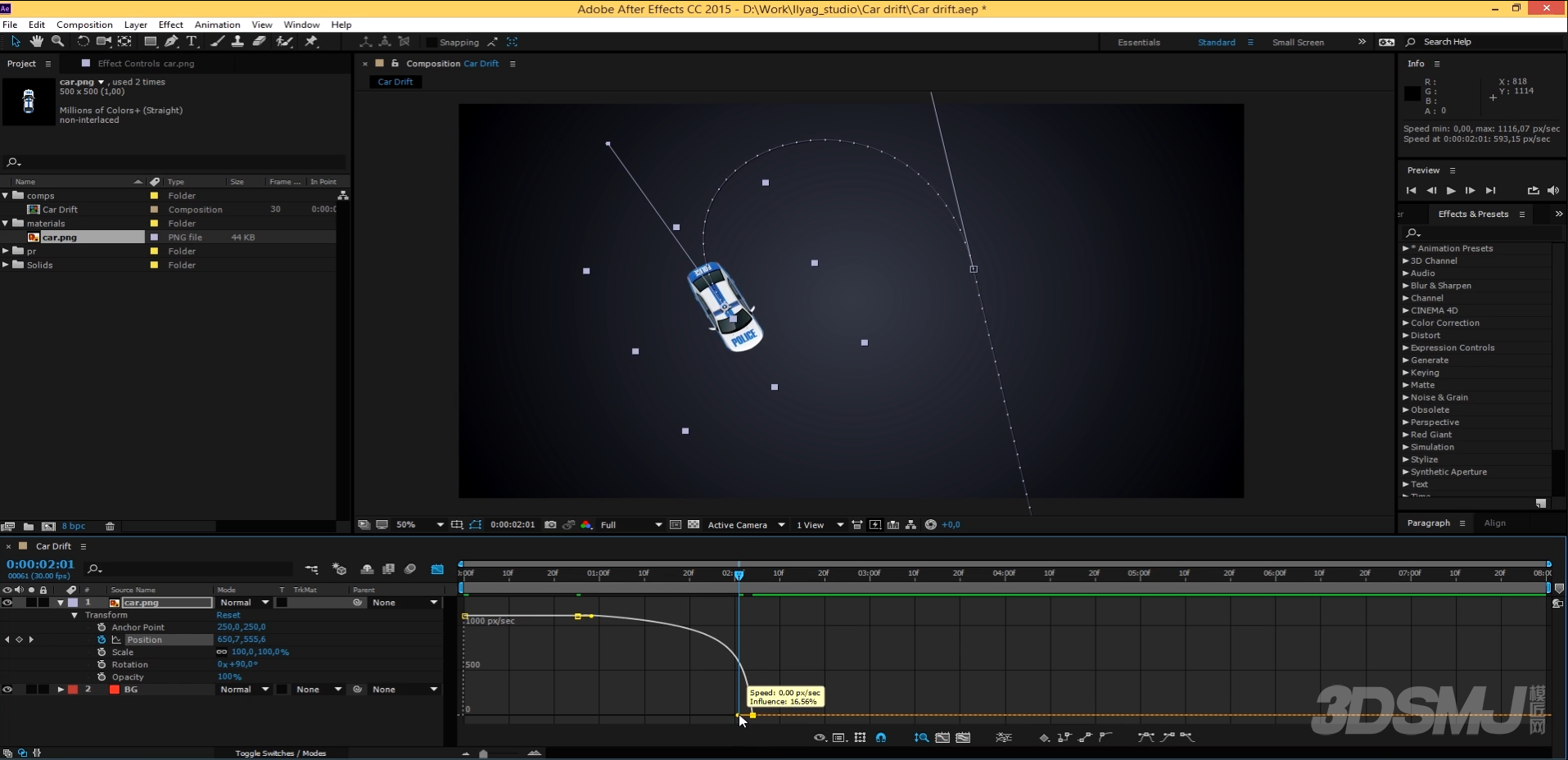Toggle Rotation stopwatch keyframing
Screen dimensions: 1568x760
(x=102, y=664)
